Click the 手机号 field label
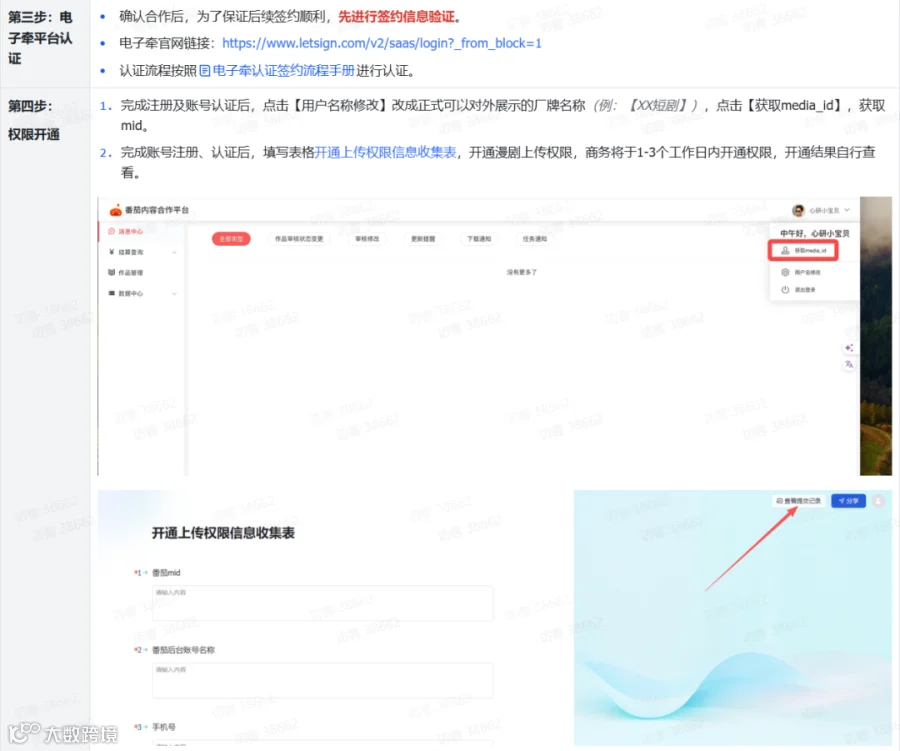 pos(164,727)
